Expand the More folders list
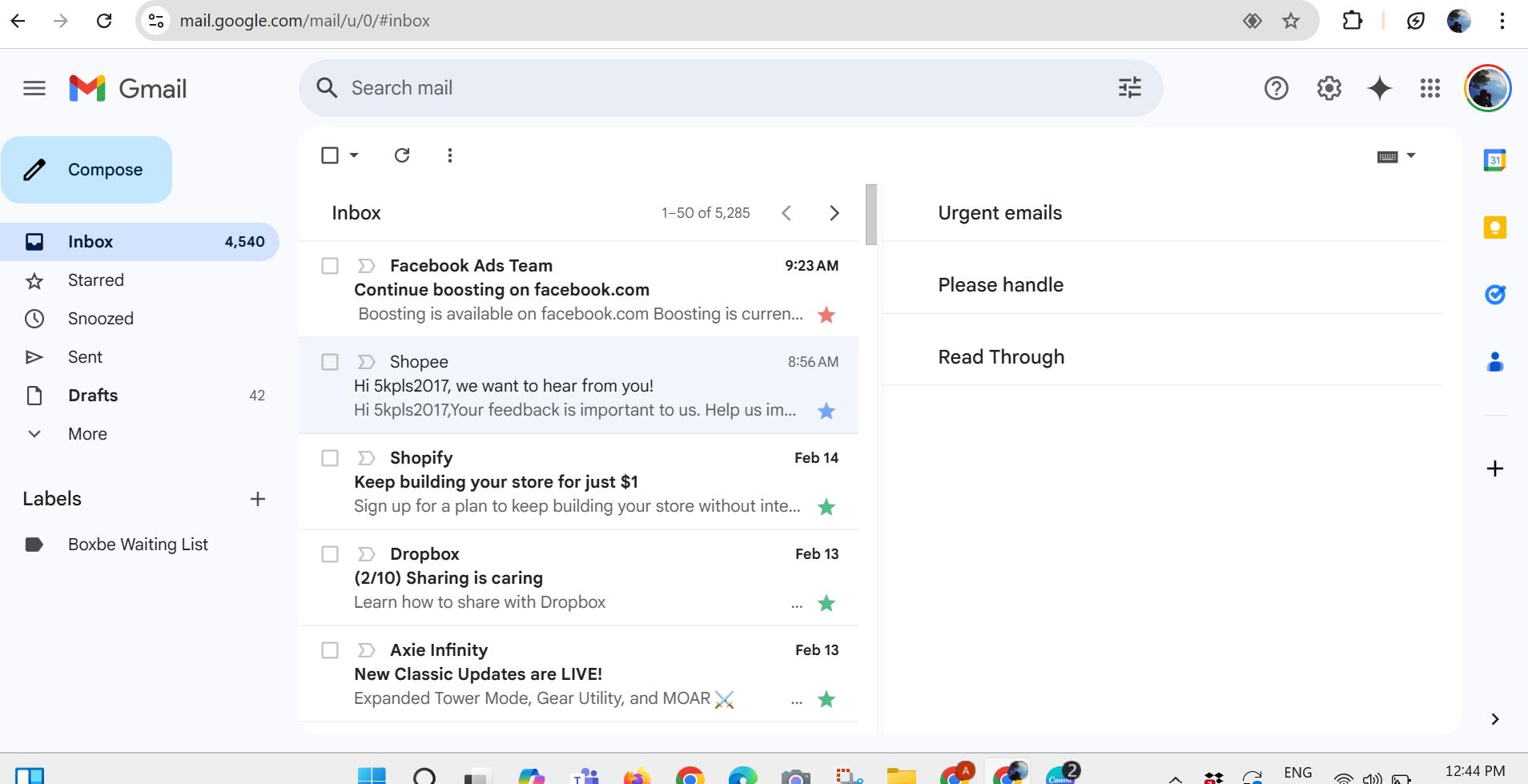The width and height of the screenshot is (1528, 784). click(86, 434)
